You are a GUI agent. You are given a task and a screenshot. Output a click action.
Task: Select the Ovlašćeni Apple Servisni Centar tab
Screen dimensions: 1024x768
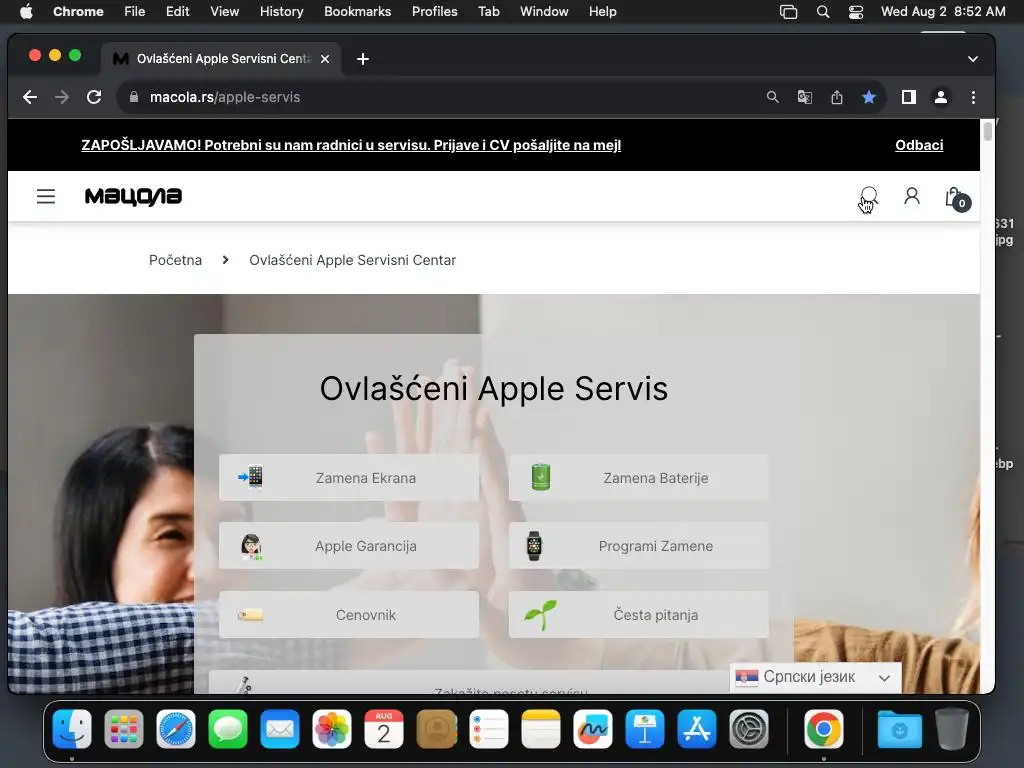pyautogui.click(x=221, y=59)
